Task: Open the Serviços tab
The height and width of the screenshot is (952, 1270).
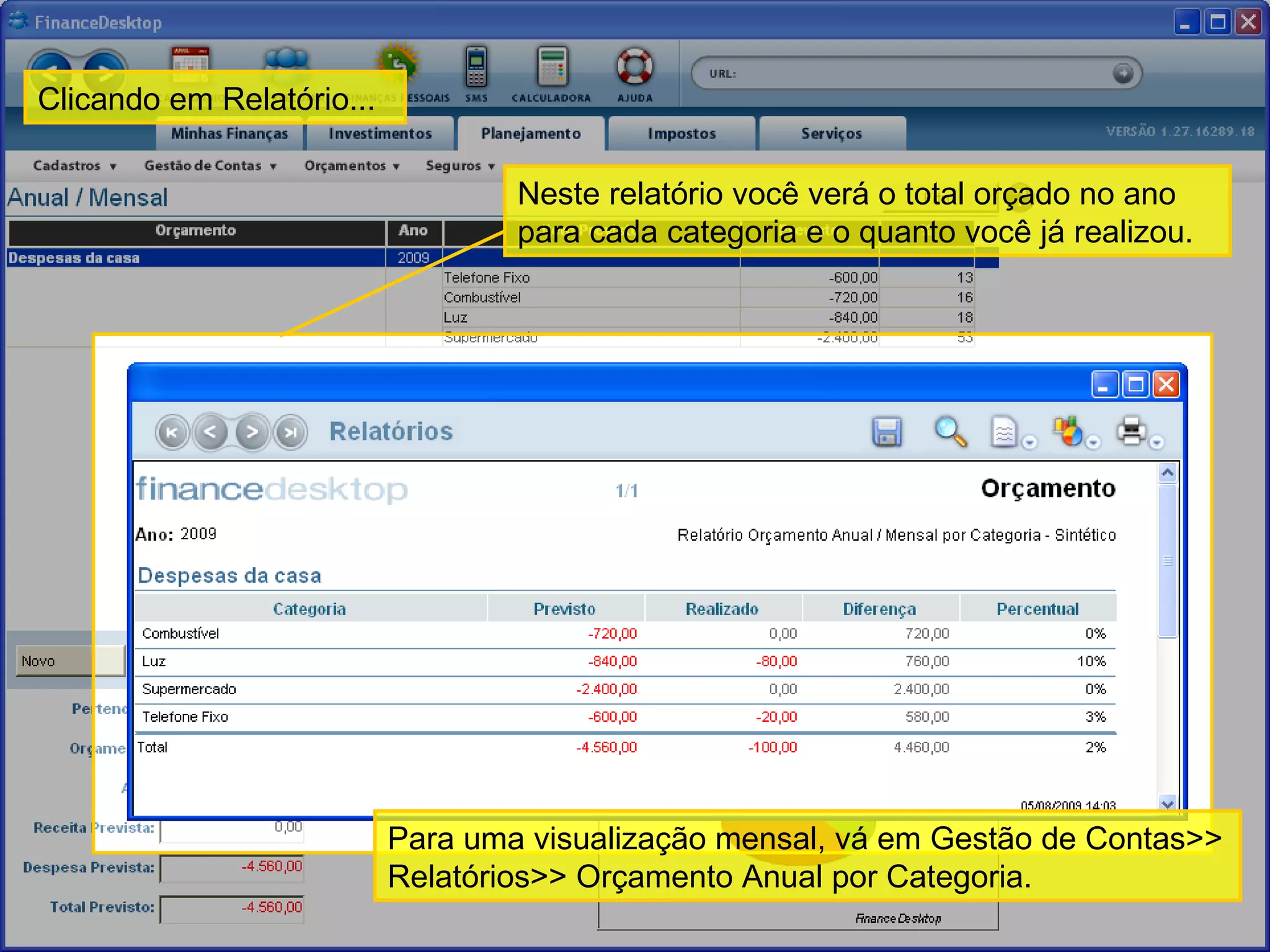Action: click(832, 133)
